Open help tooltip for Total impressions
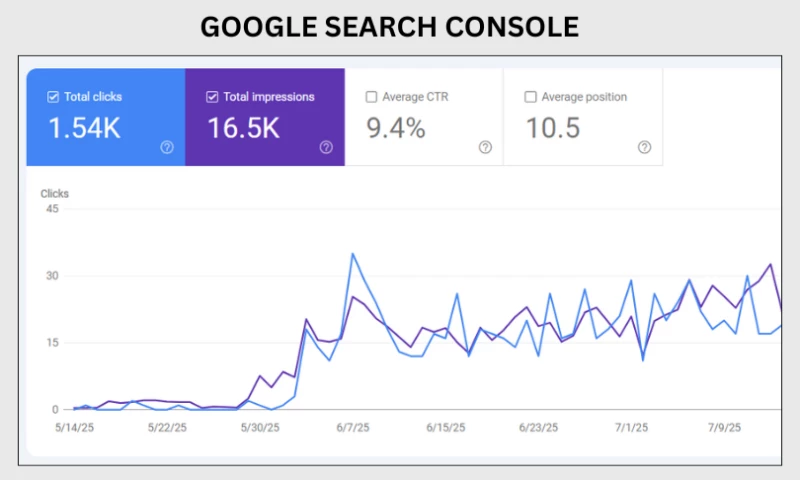The width and height of the screenshot is (800, 480). tap(326, 147)
